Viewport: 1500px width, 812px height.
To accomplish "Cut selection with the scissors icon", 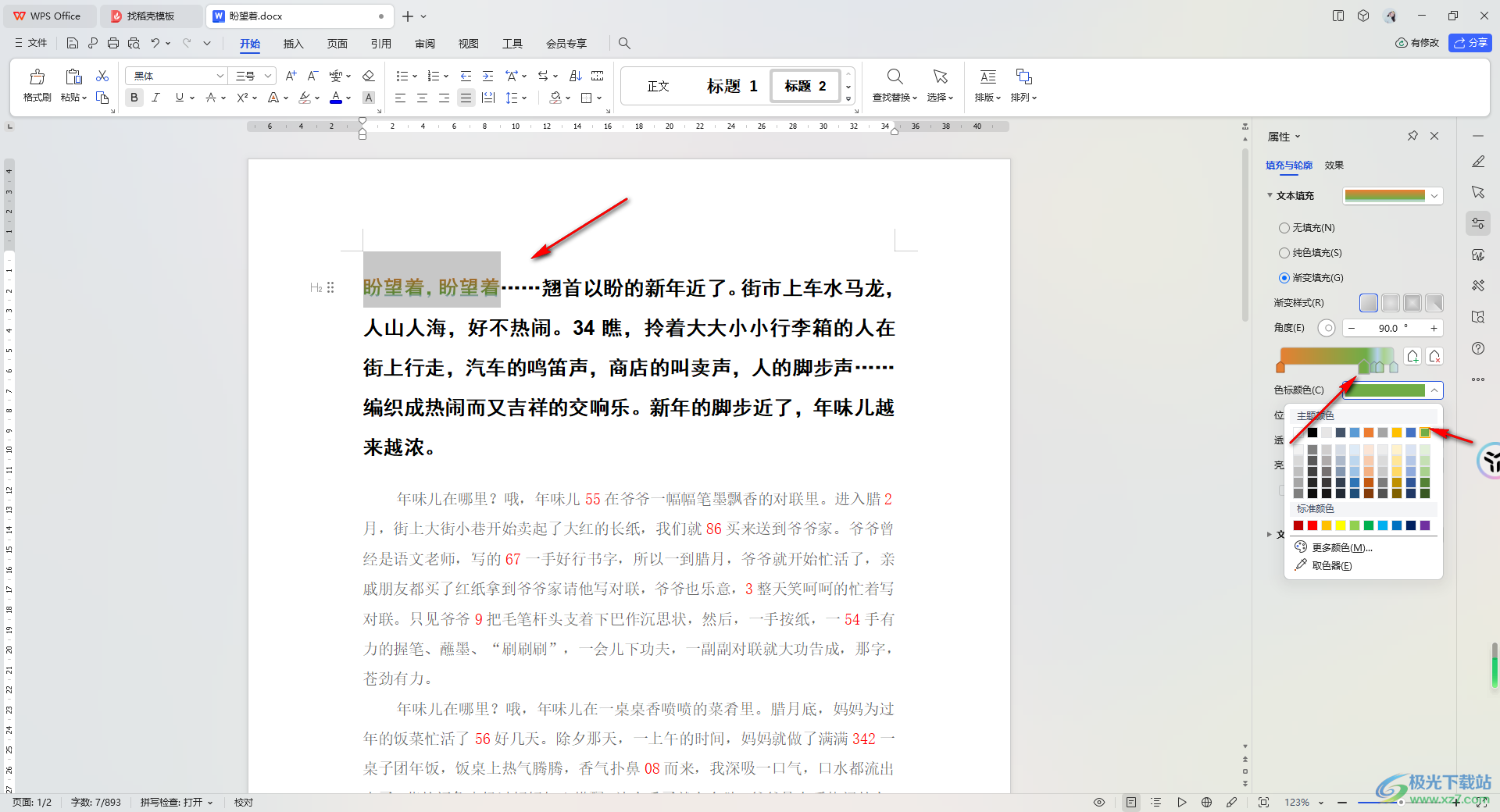I will pyautogui.click(x=102, y=76).
